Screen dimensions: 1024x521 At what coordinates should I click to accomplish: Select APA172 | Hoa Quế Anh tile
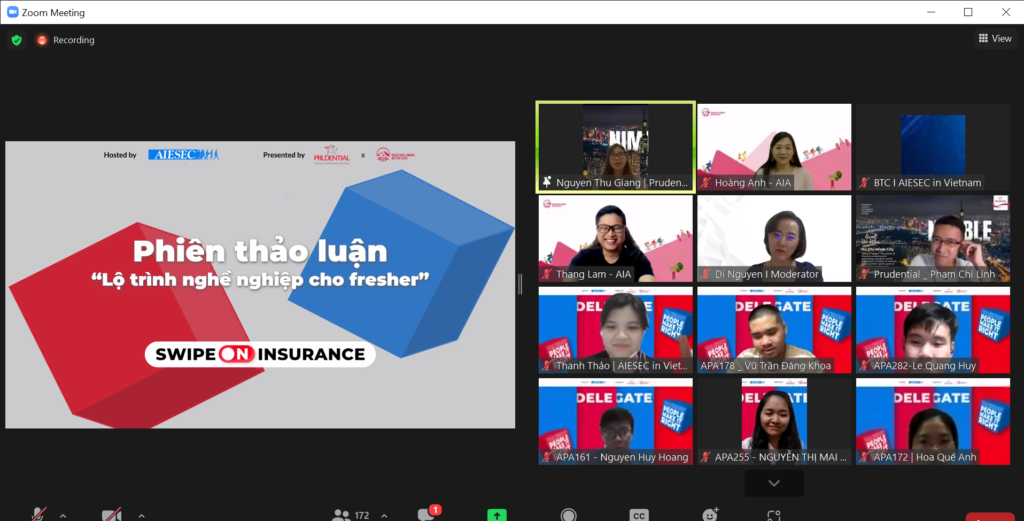click(933, 421)
